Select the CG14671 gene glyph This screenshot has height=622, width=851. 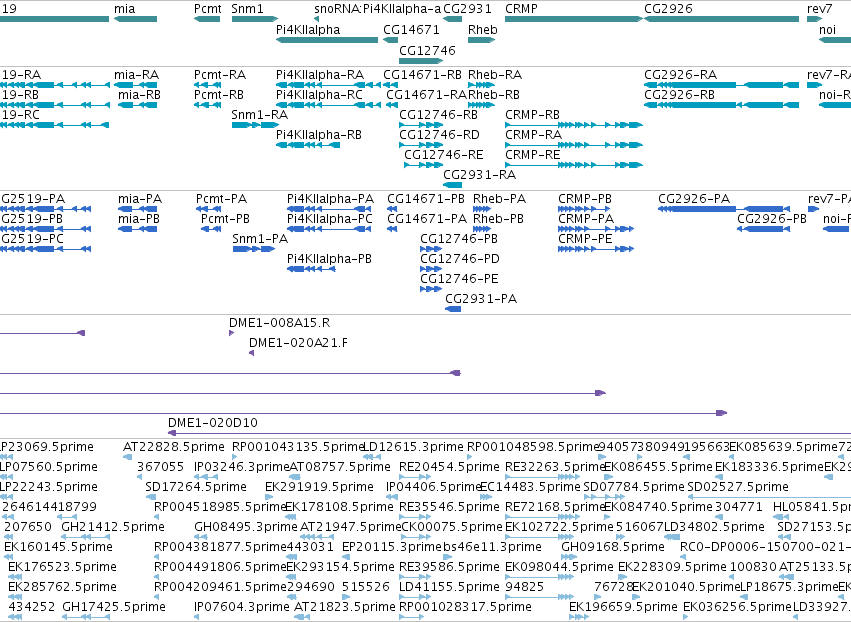pos(390,40)
